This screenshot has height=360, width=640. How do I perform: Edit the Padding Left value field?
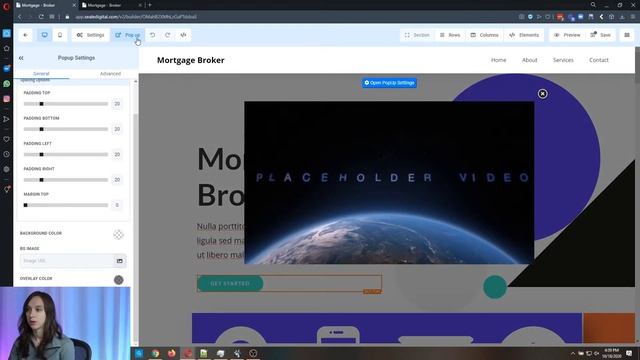(x=117, y=154)
